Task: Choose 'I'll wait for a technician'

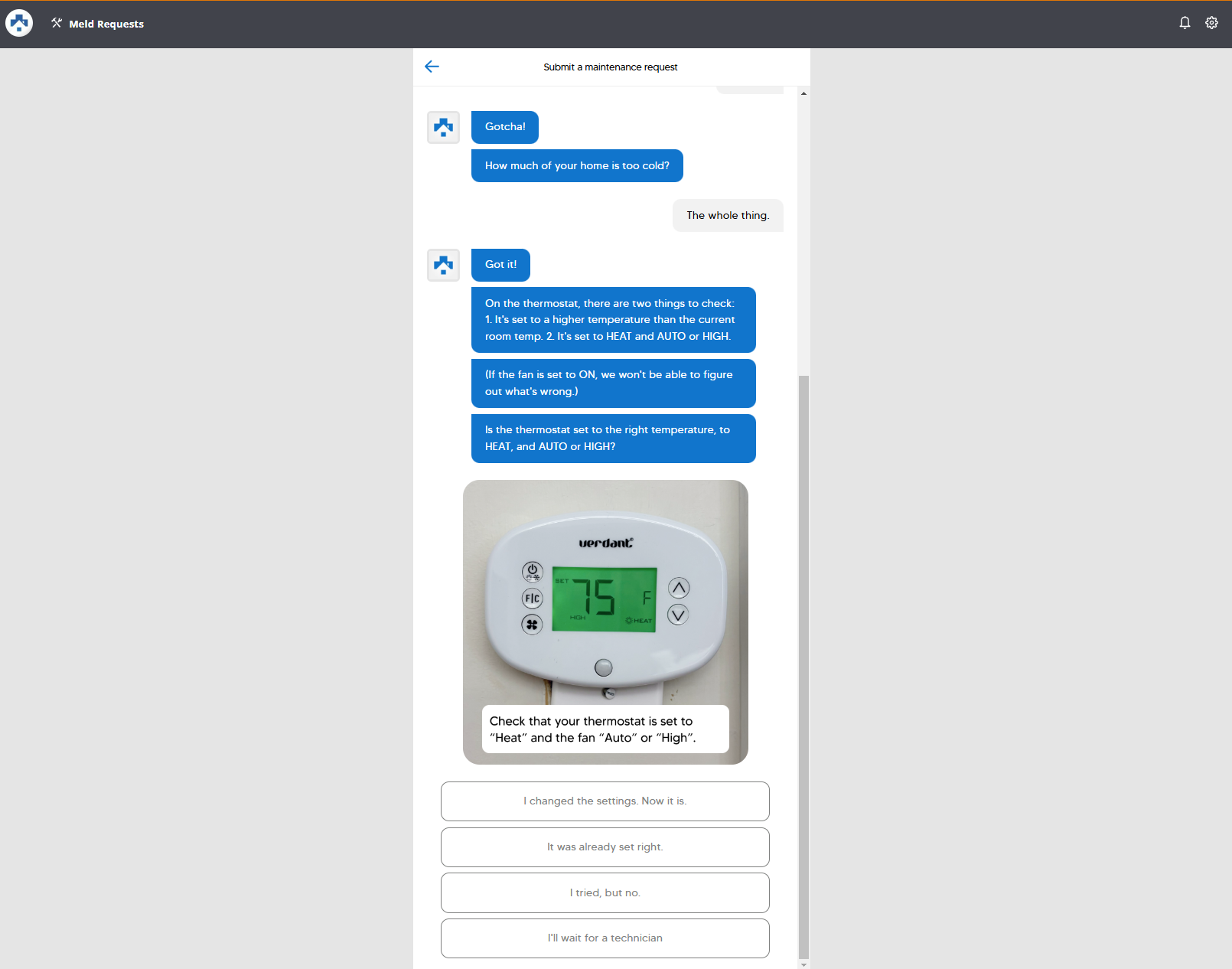Action: [605, 938]
